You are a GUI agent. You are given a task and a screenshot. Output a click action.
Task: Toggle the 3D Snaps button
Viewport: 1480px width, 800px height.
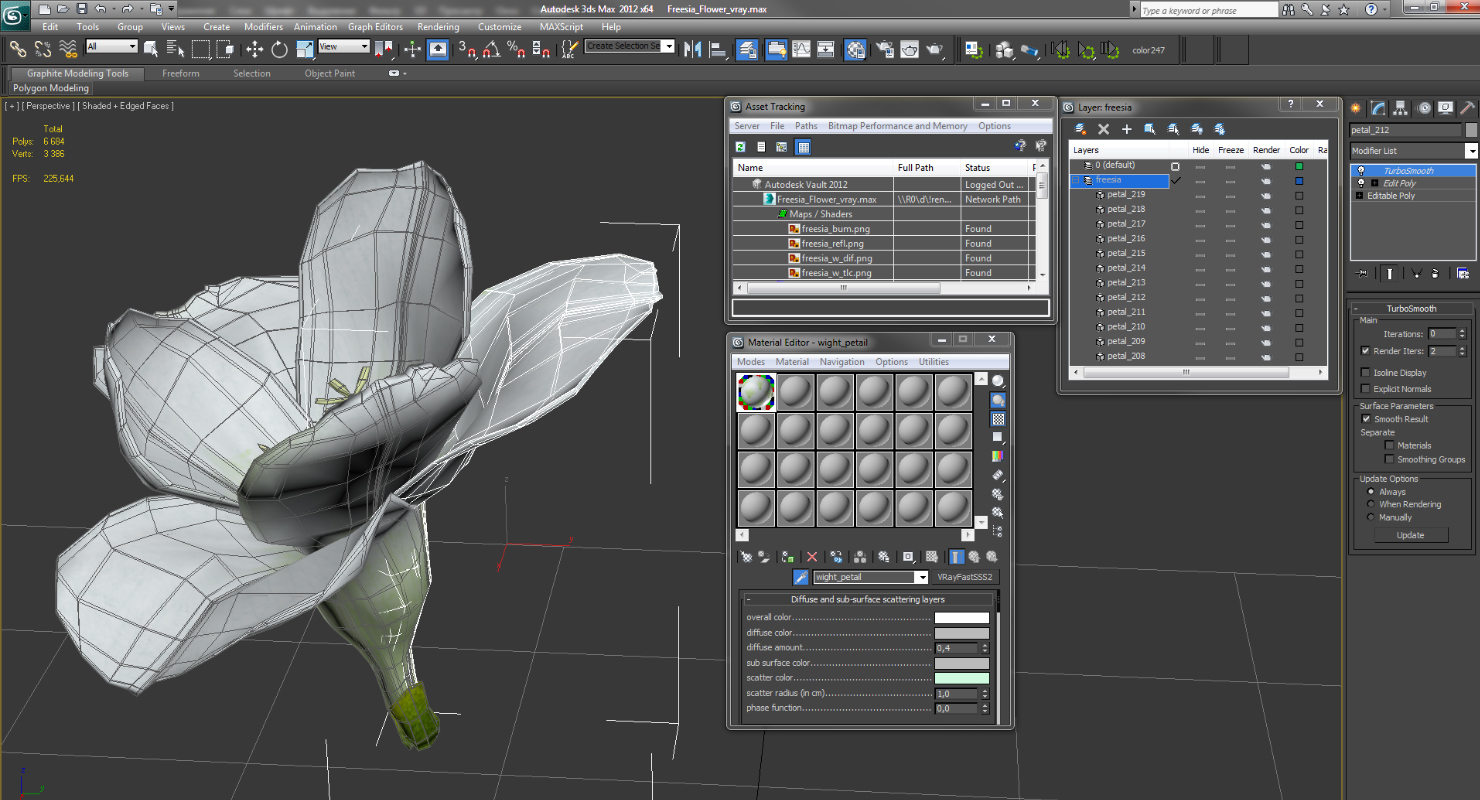coord(467,48)
